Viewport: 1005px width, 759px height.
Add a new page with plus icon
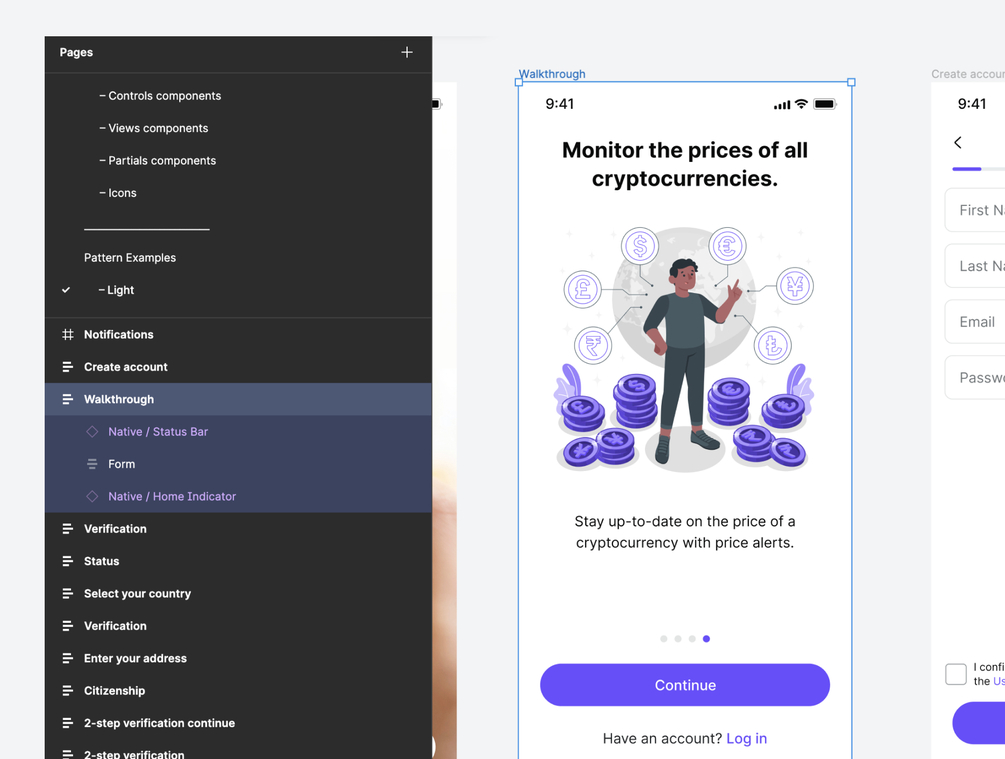tap(406, 52)
